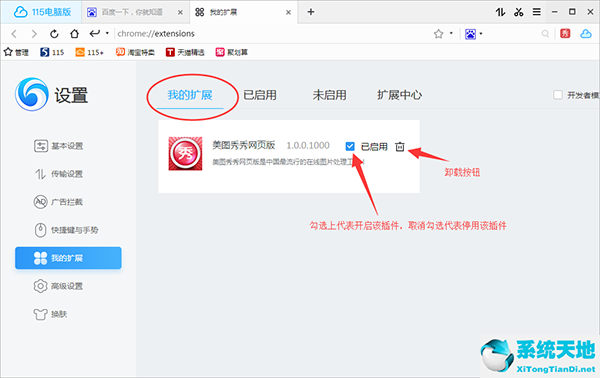The width and height of the screenshot is (600, 378).
Task: Open the 管理 bookmarks manager
Action: [16, 52]
